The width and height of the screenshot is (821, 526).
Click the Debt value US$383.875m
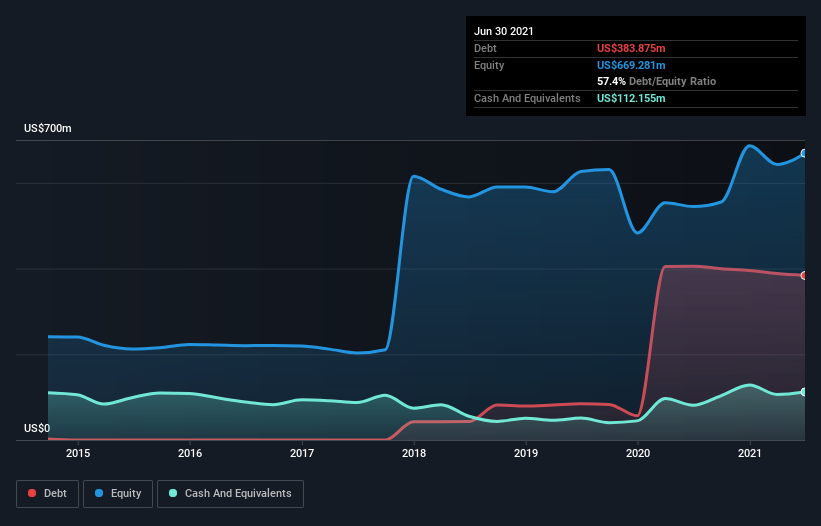pyautogui.click(x=631, y=48)
